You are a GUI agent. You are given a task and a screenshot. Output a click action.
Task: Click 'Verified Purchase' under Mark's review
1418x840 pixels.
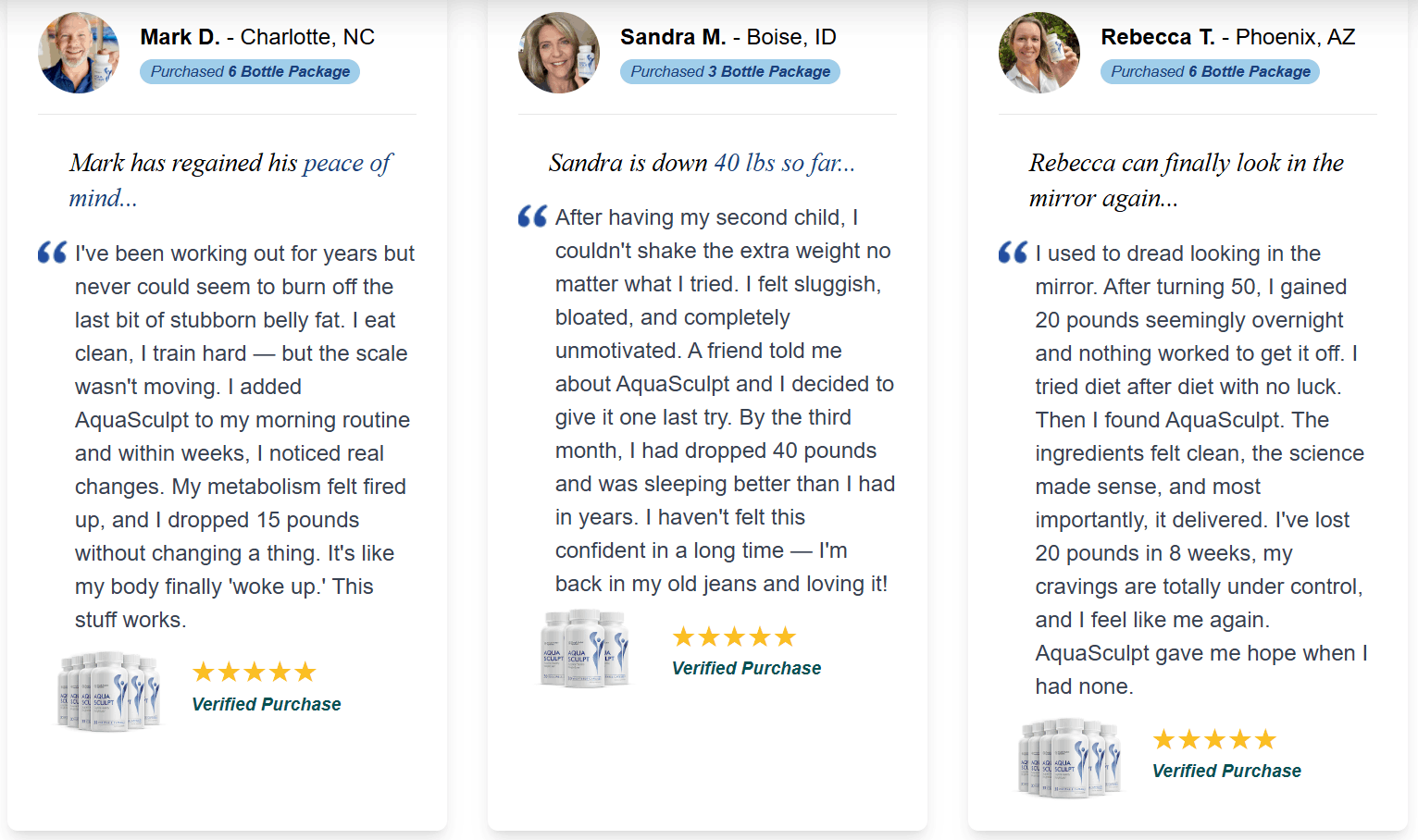click(x=267, y=704)
